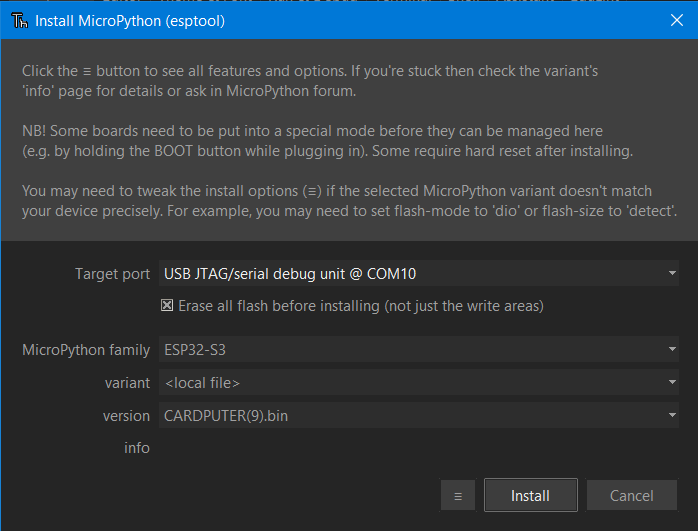Open the install options menu button (≡)
The width and height of the screenshot is (698, 531).
(x=458, y=495)
